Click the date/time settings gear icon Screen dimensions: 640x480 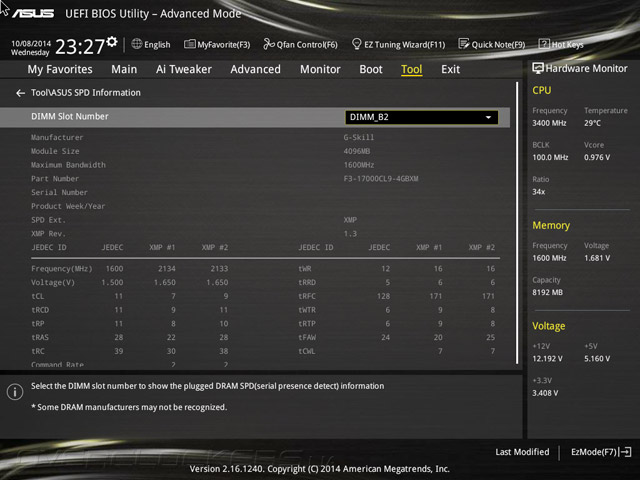click(112, 42)
